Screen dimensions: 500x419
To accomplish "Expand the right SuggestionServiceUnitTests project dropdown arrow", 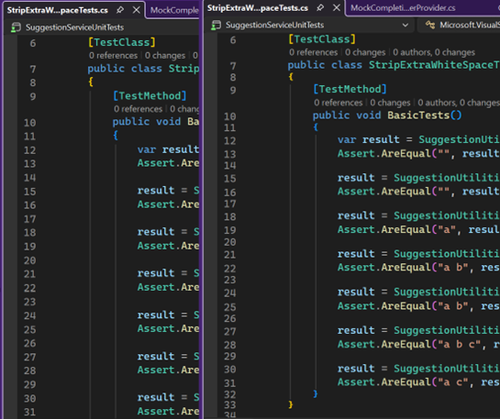I will coord(405,25).
